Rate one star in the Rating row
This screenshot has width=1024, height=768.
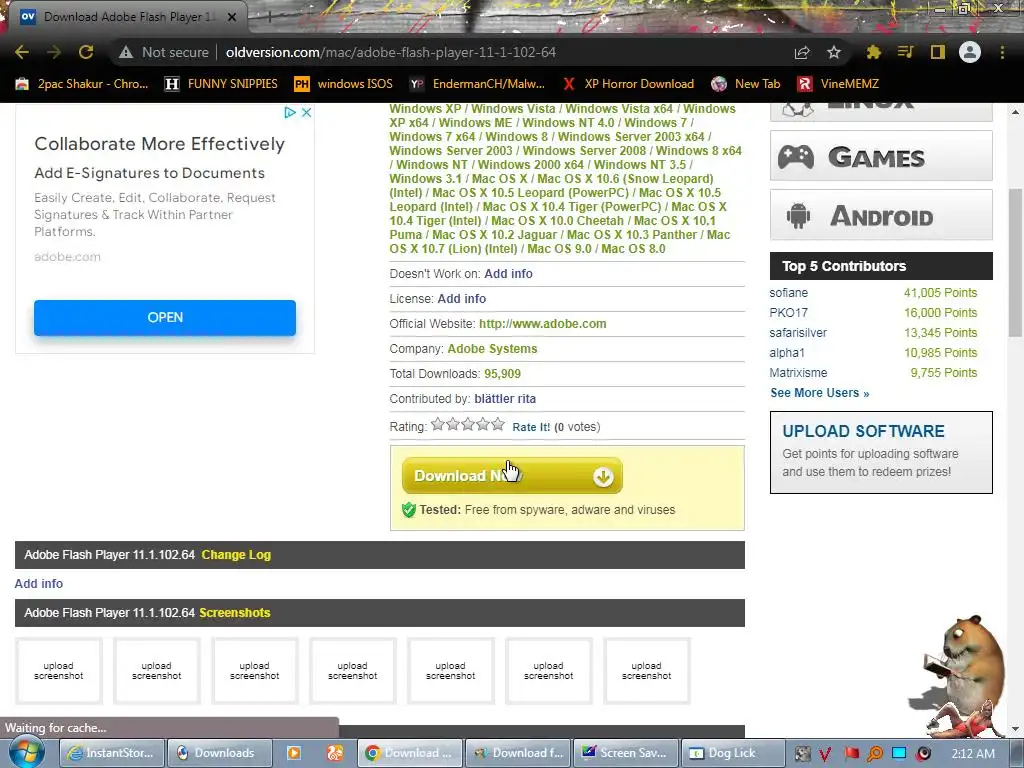click(438, 425)
